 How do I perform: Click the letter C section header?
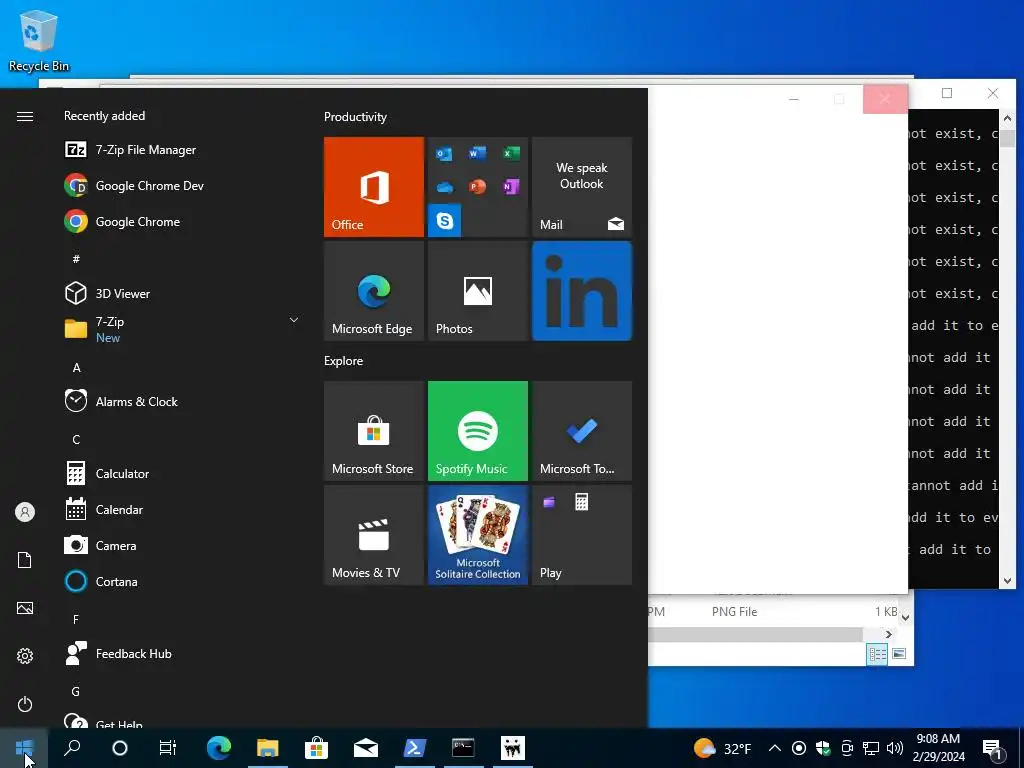tap(76, 440)
